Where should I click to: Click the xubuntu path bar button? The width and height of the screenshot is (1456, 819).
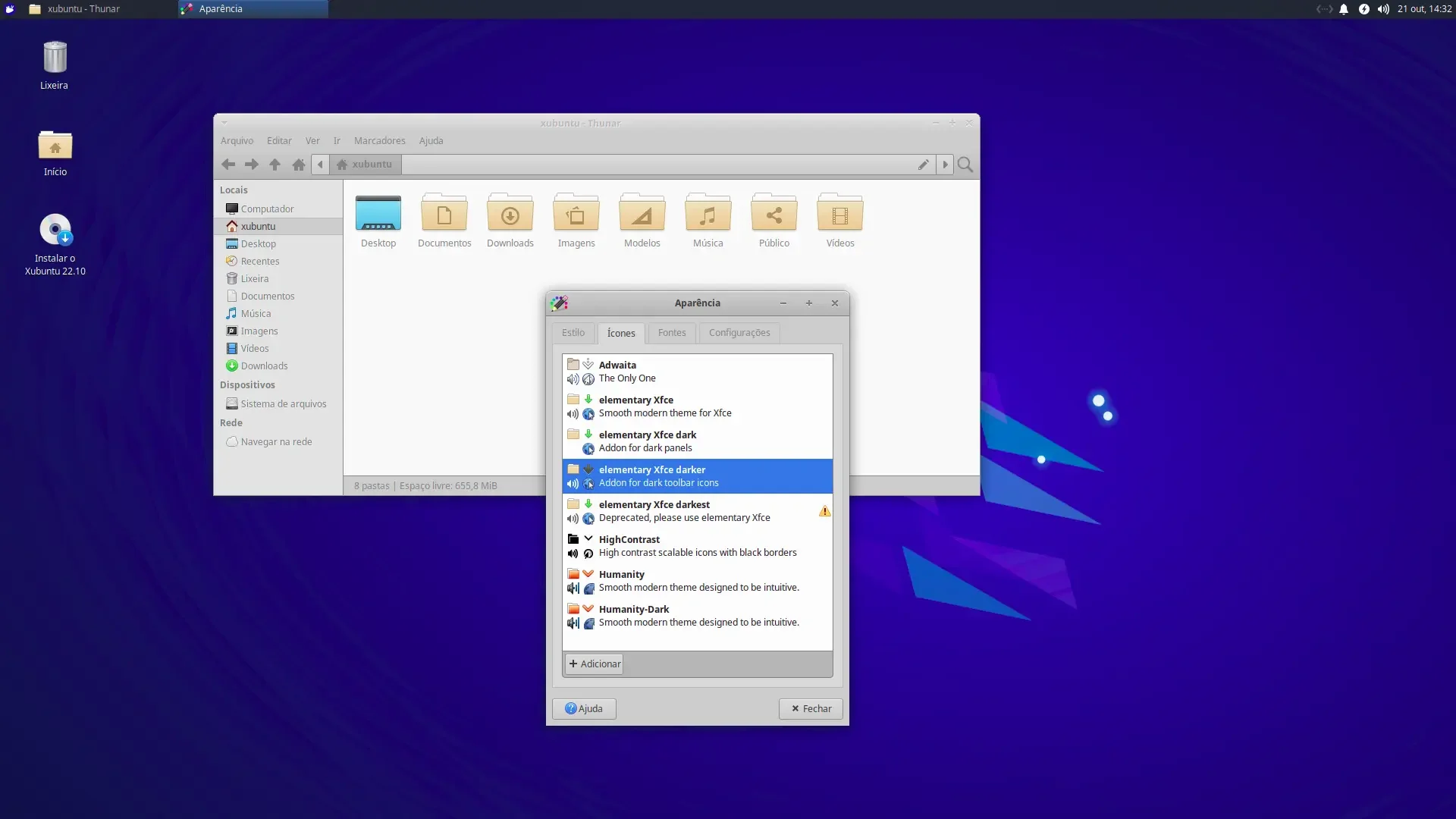[365, 165]
